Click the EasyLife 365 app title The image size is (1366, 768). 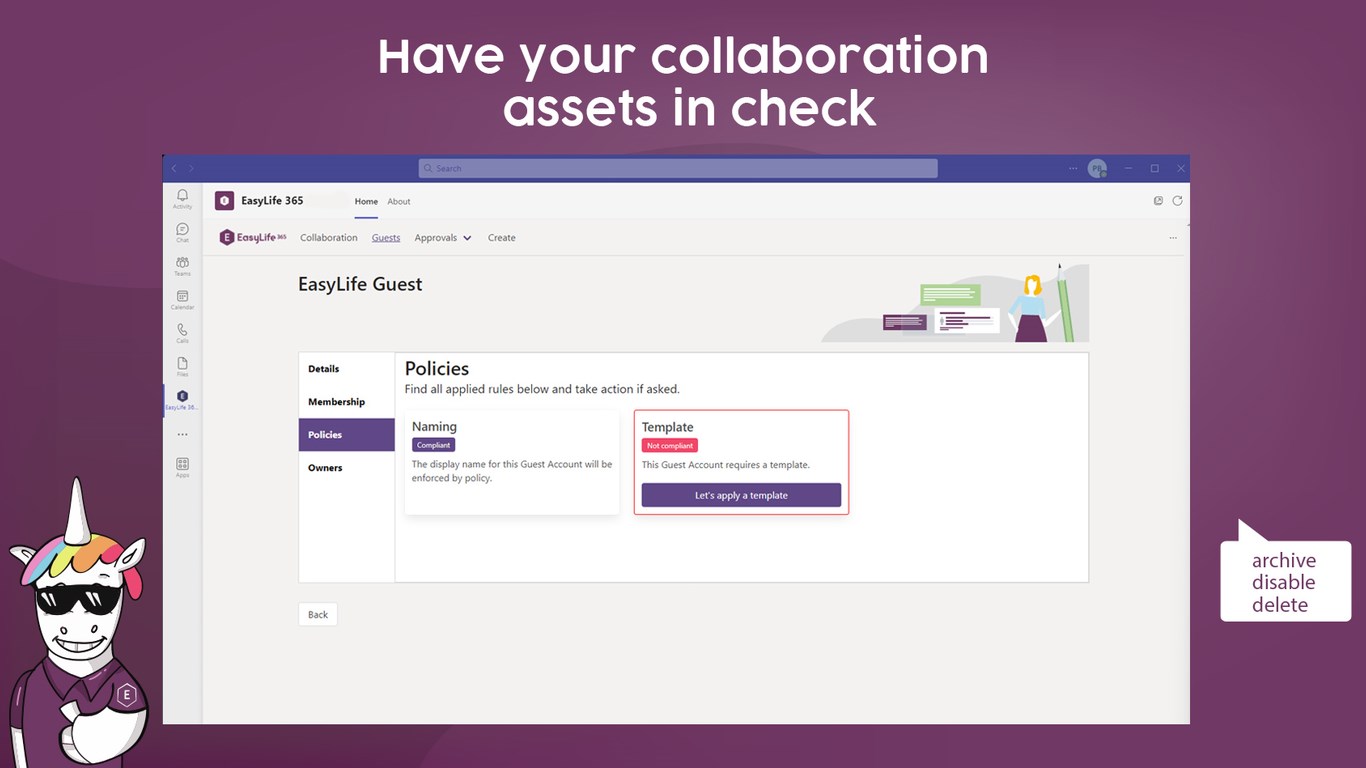pos(272,201)
